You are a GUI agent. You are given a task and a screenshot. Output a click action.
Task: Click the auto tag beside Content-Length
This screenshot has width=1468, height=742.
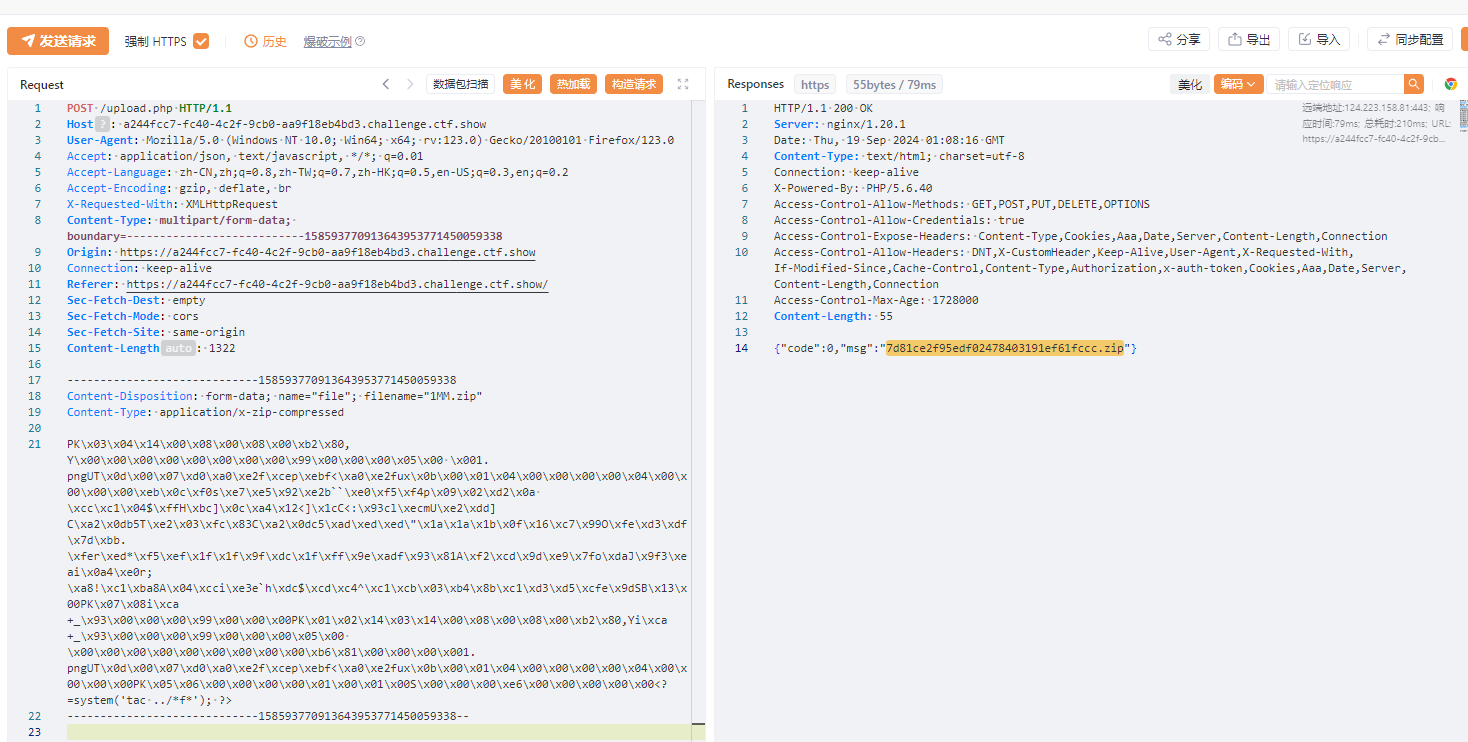(x=178, y=348)
